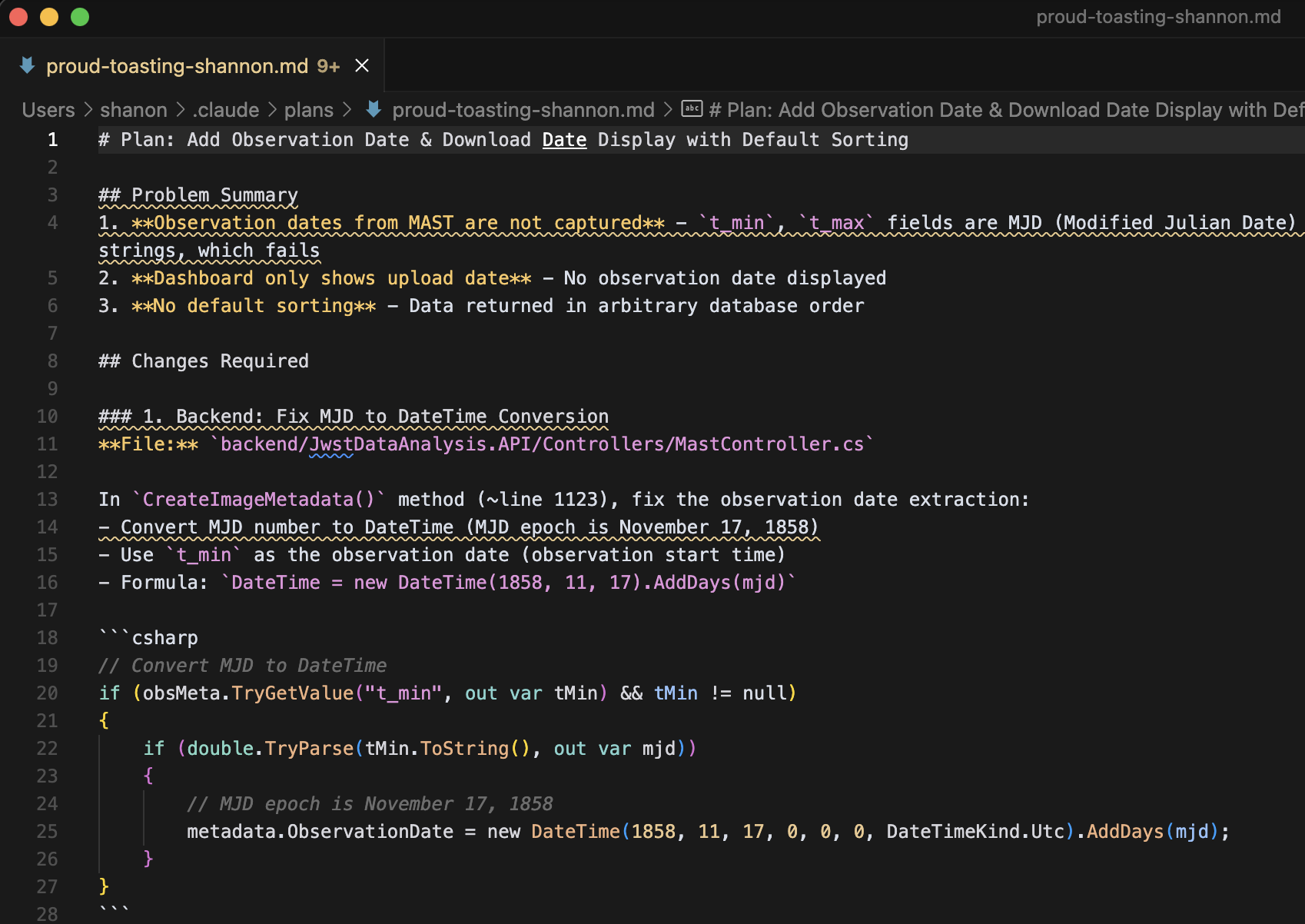Click '`CreateImageMetadata()`' inline code
This screenshot has width=1305, height=924.
pyautogui.click(x=259, y=500)
